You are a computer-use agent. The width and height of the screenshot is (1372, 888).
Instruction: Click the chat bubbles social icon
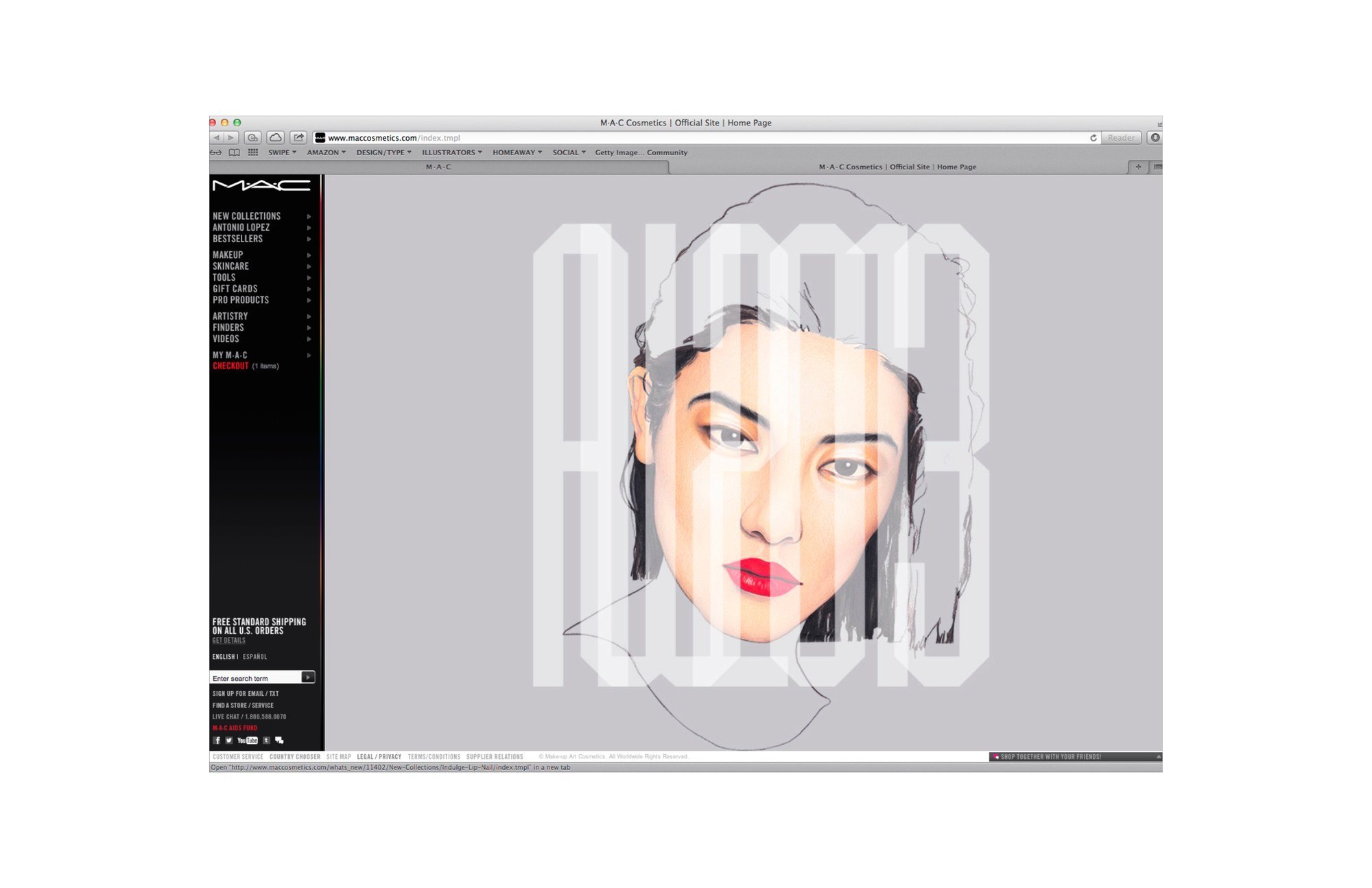pos(279,740)
